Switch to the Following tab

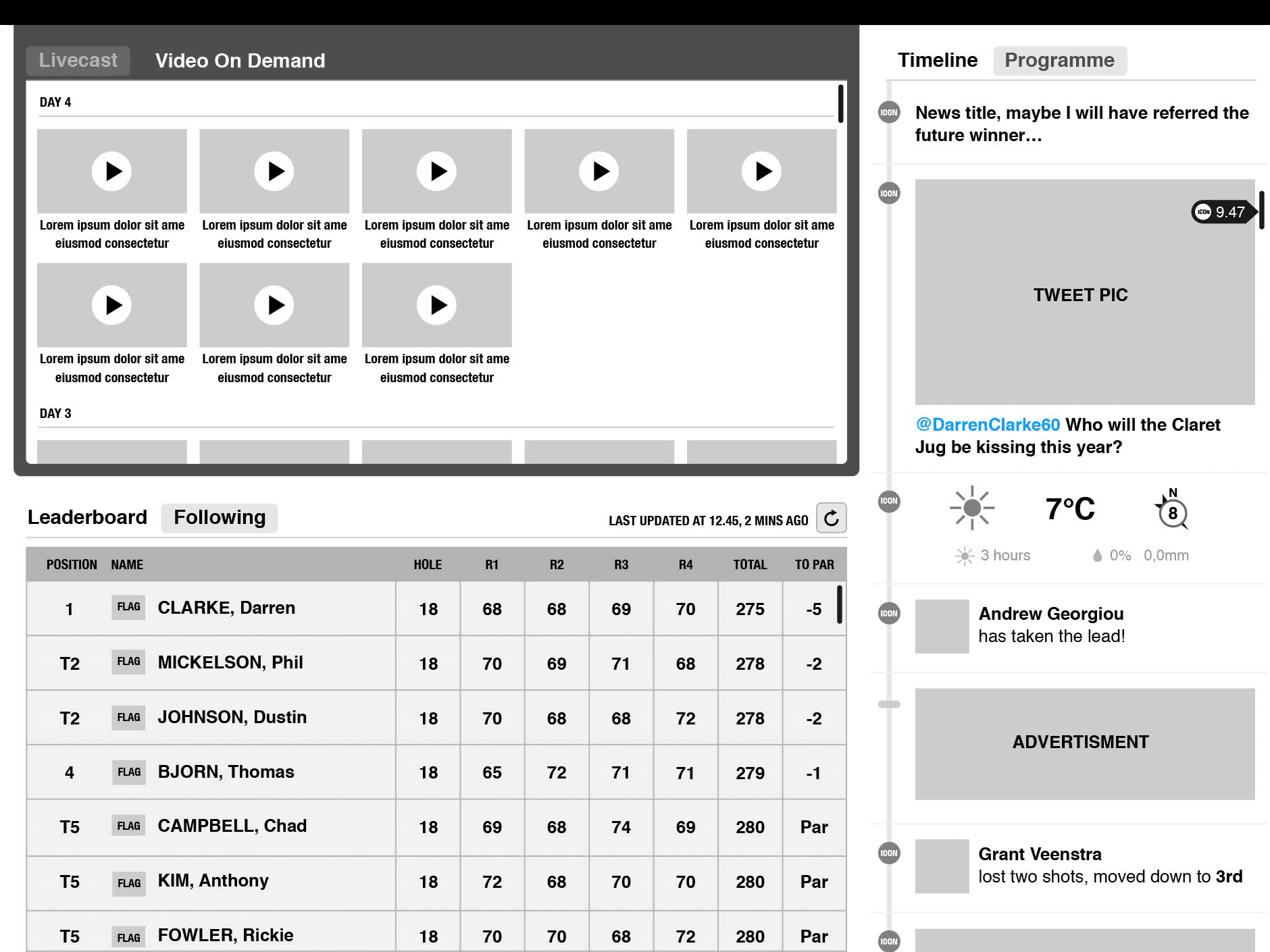click(220, 517)
